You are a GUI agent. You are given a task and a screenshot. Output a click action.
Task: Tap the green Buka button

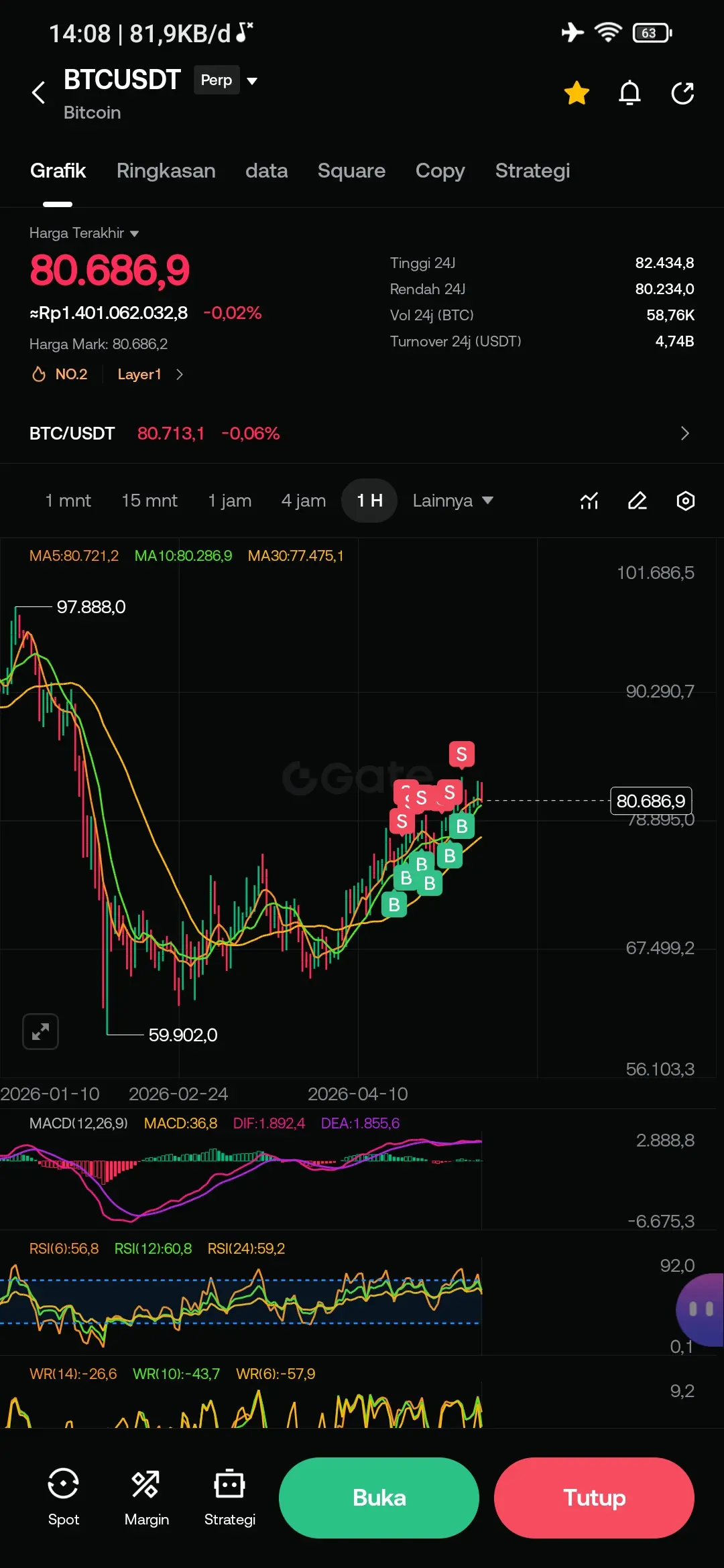pyautogui.click(x=379, y=1498)
